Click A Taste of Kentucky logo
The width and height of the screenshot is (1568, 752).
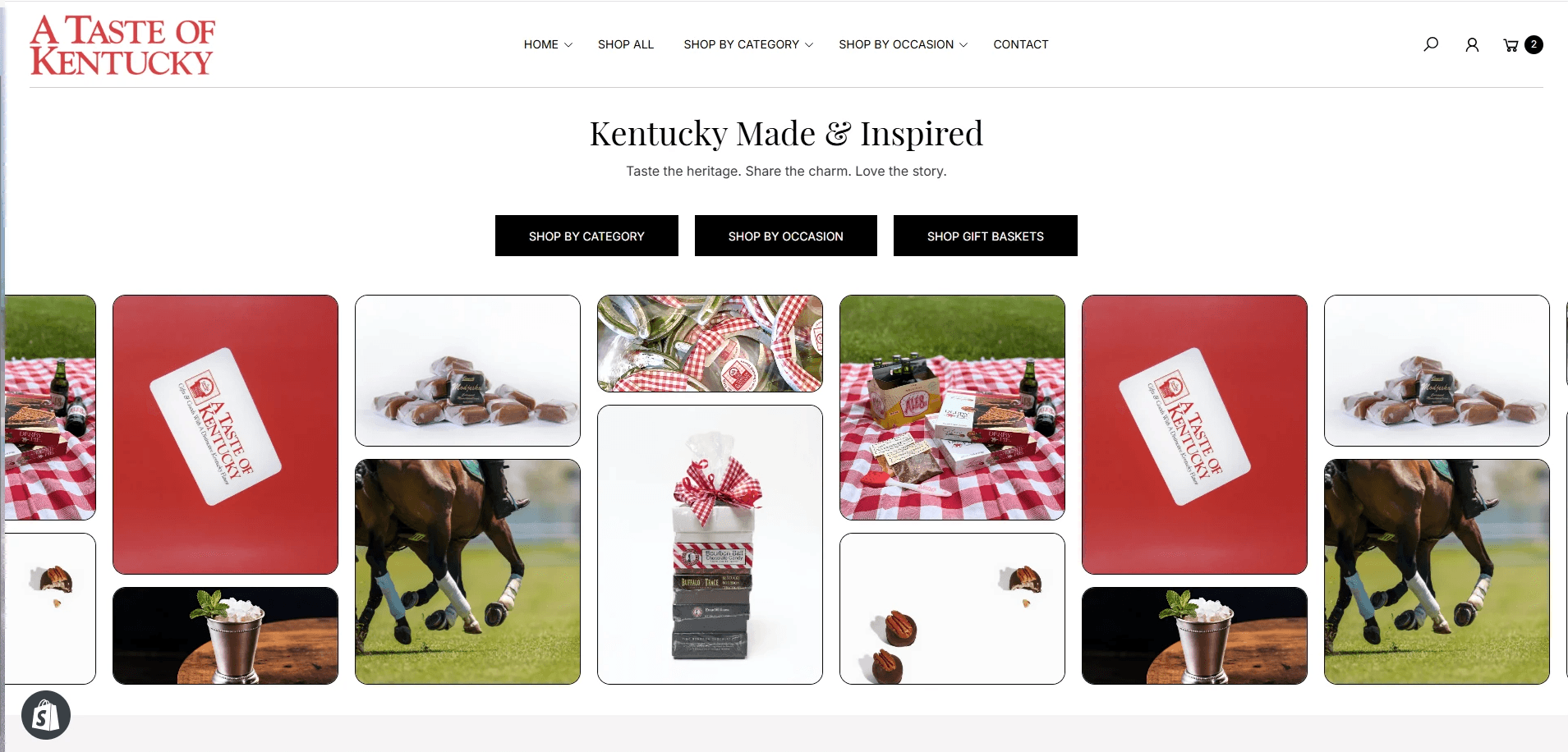[122, 46]
